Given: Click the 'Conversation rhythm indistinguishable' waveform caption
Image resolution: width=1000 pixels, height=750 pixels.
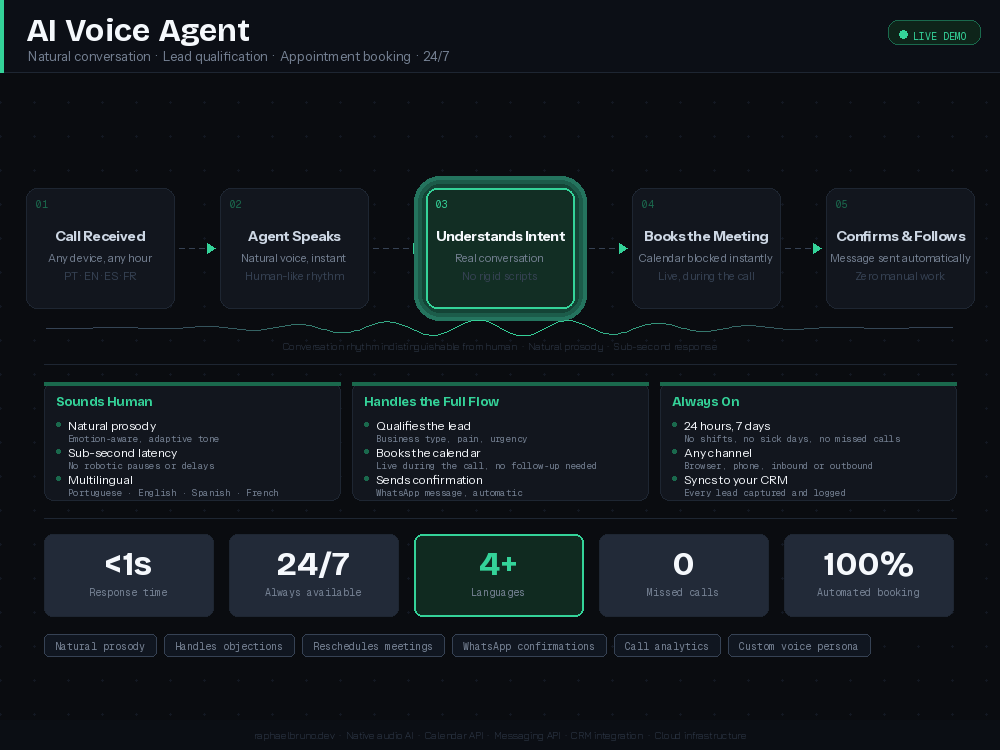Looking at the screenshot, I should point(500,346).
